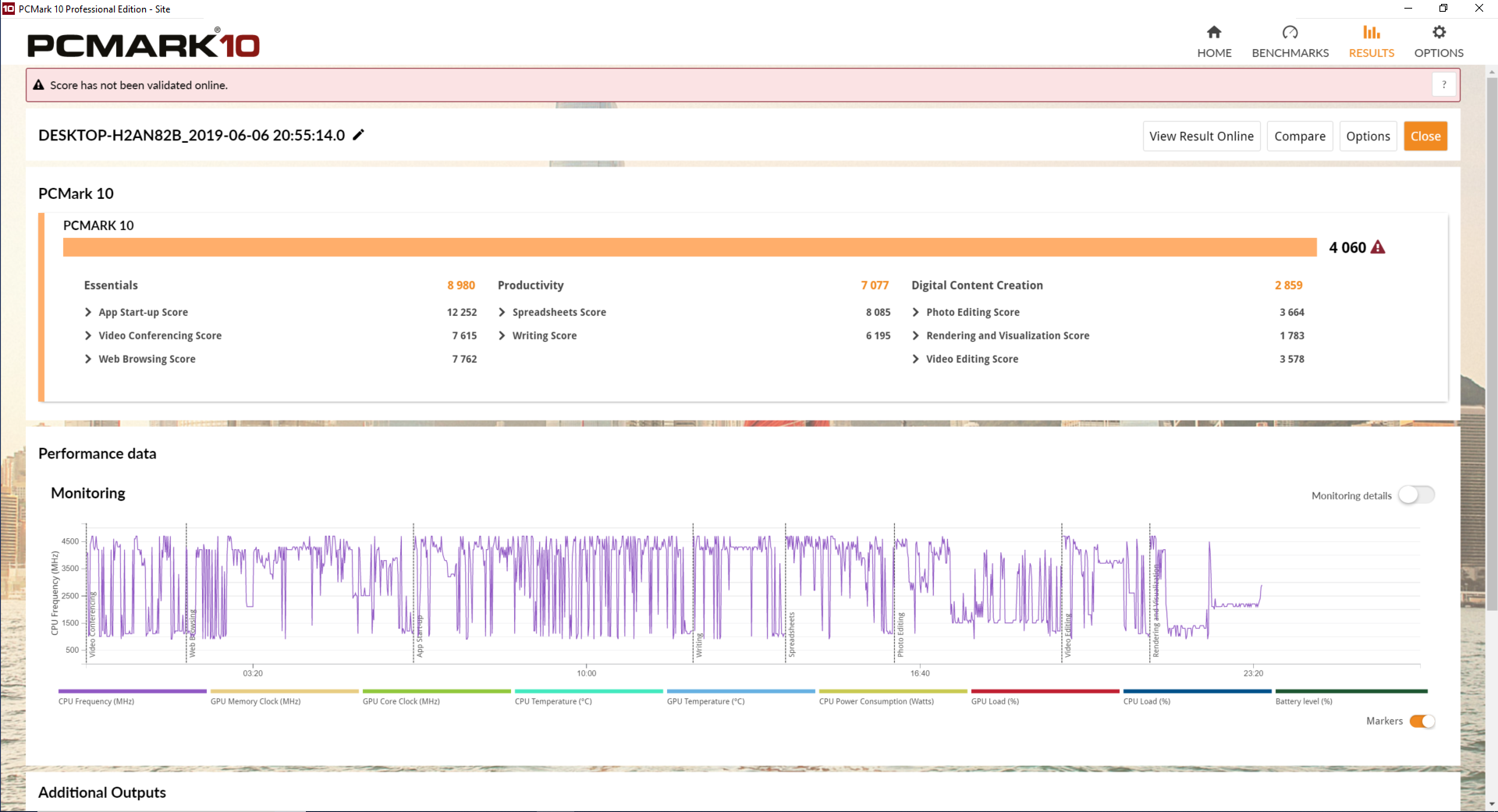The image size is (1498, 812).
Task: Click the Compare button
Action: (1300, 137)
